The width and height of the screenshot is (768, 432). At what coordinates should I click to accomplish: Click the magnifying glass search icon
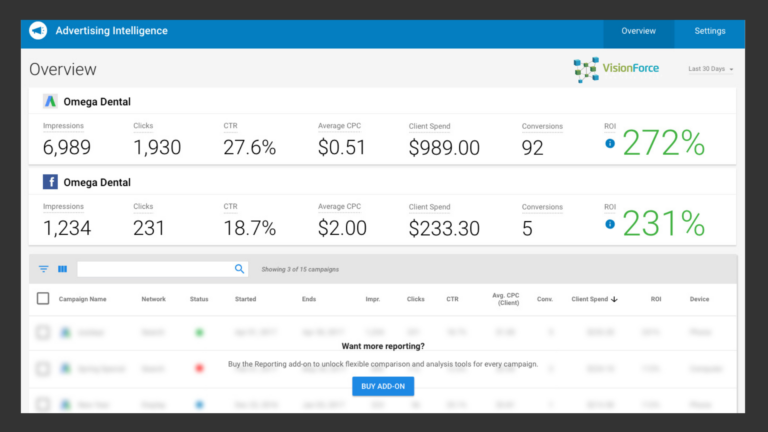point(240,269)
